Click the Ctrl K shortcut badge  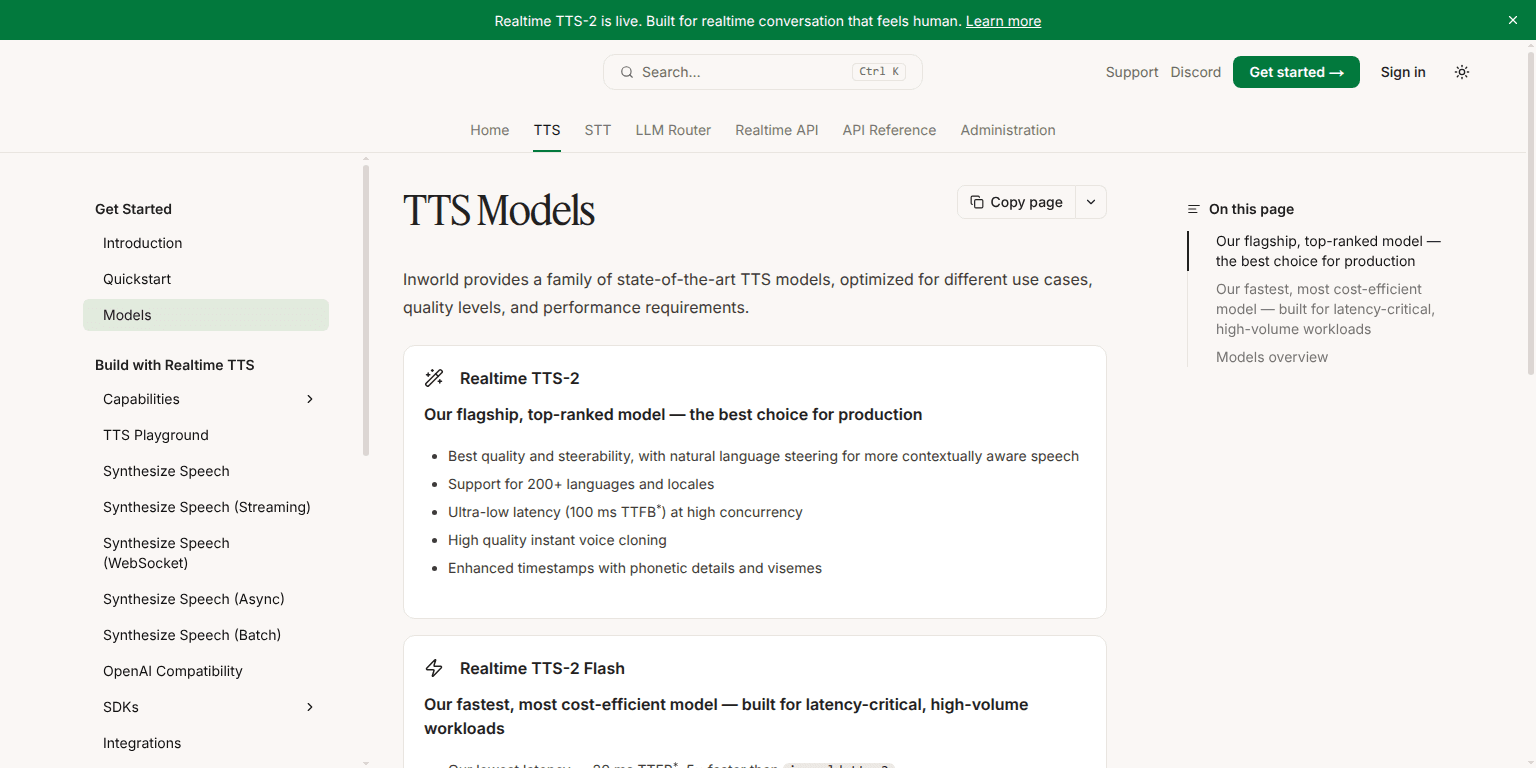(x=879, y=72)
